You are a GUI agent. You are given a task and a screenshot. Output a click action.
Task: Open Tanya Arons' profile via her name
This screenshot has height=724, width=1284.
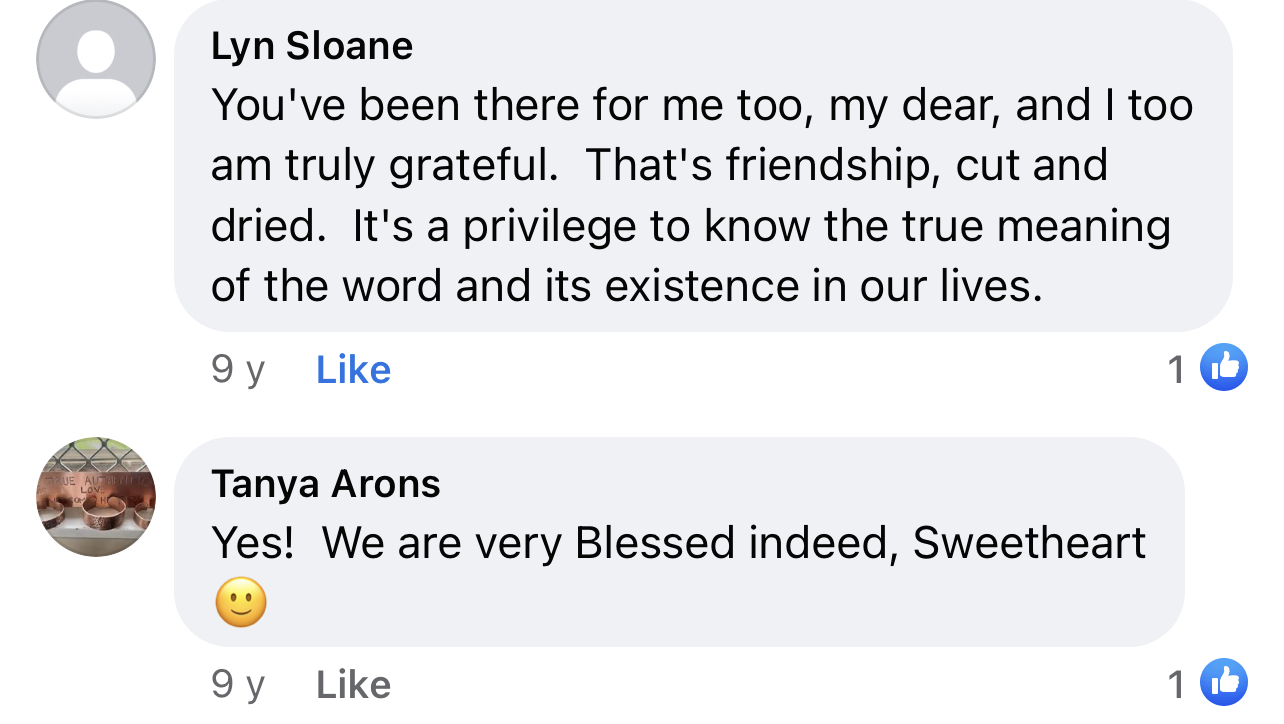326,484
